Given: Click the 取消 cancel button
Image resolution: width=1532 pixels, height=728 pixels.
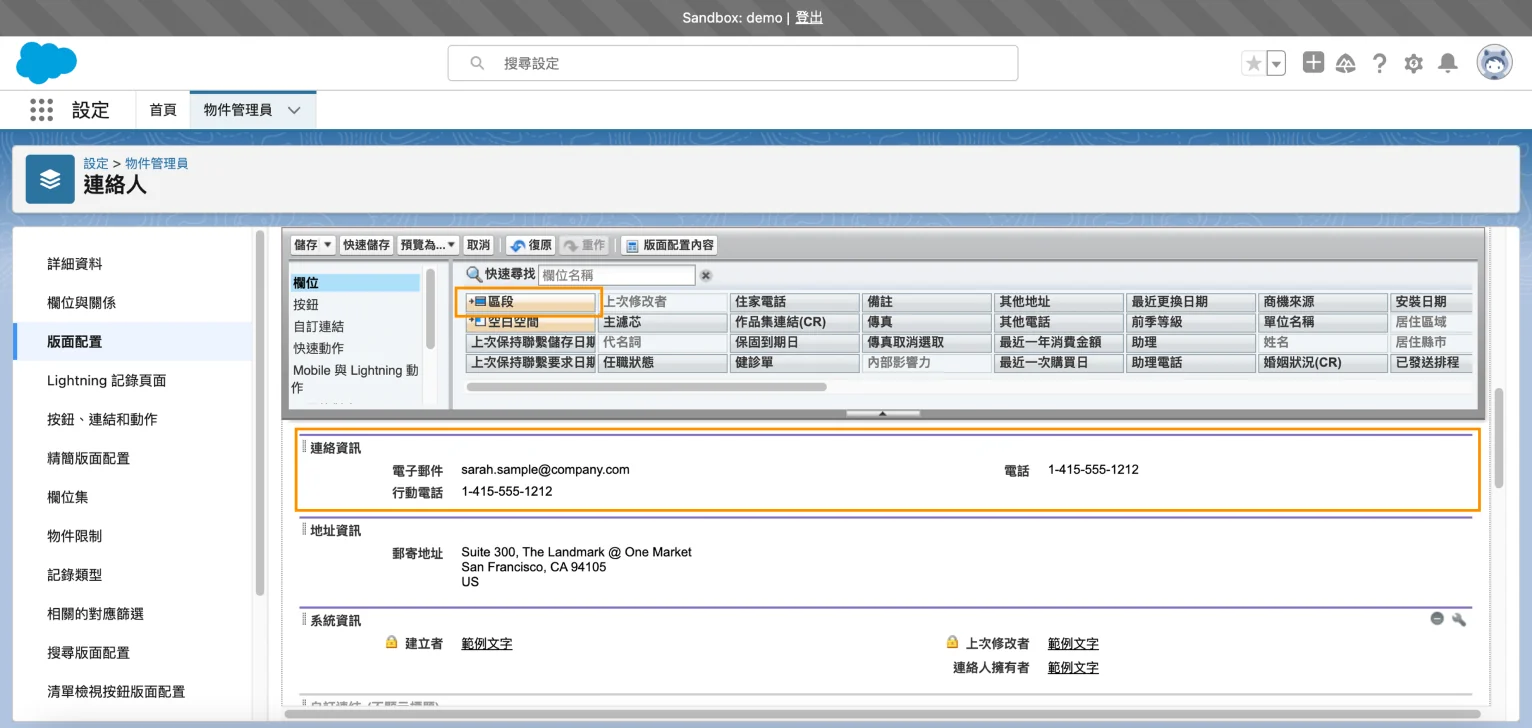Looking at the screenshot, I should tap(479, 245).
